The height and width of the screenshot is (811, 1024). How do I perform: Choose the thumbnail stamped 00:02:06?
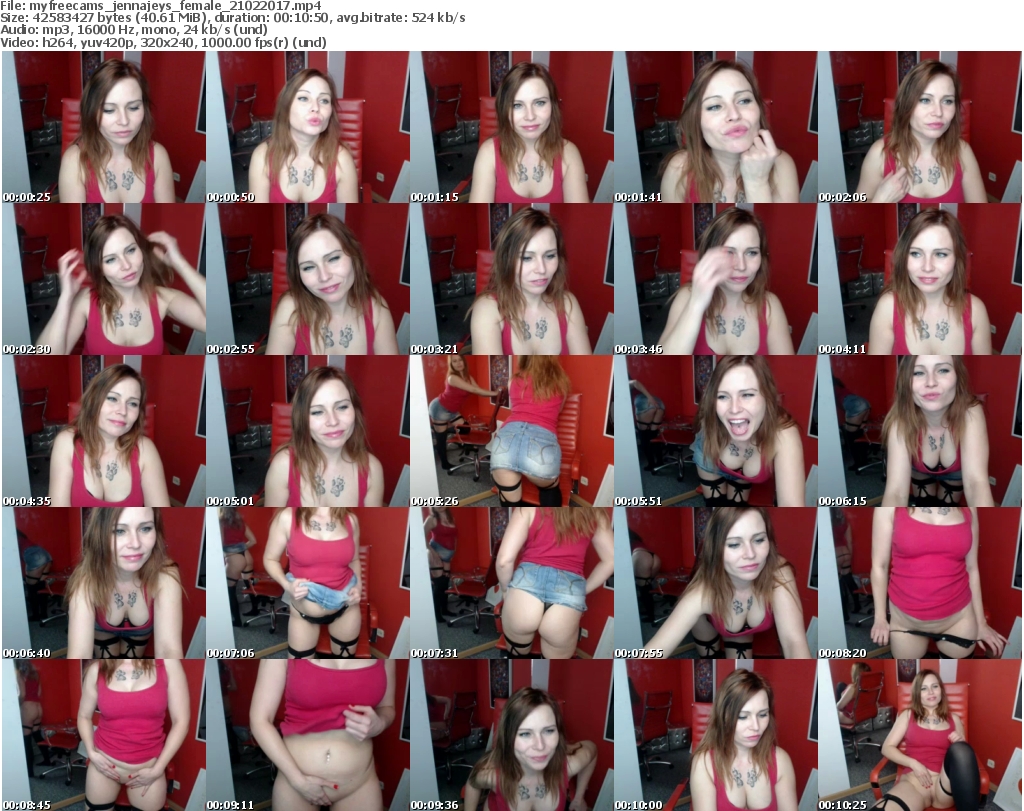(919, 127)
